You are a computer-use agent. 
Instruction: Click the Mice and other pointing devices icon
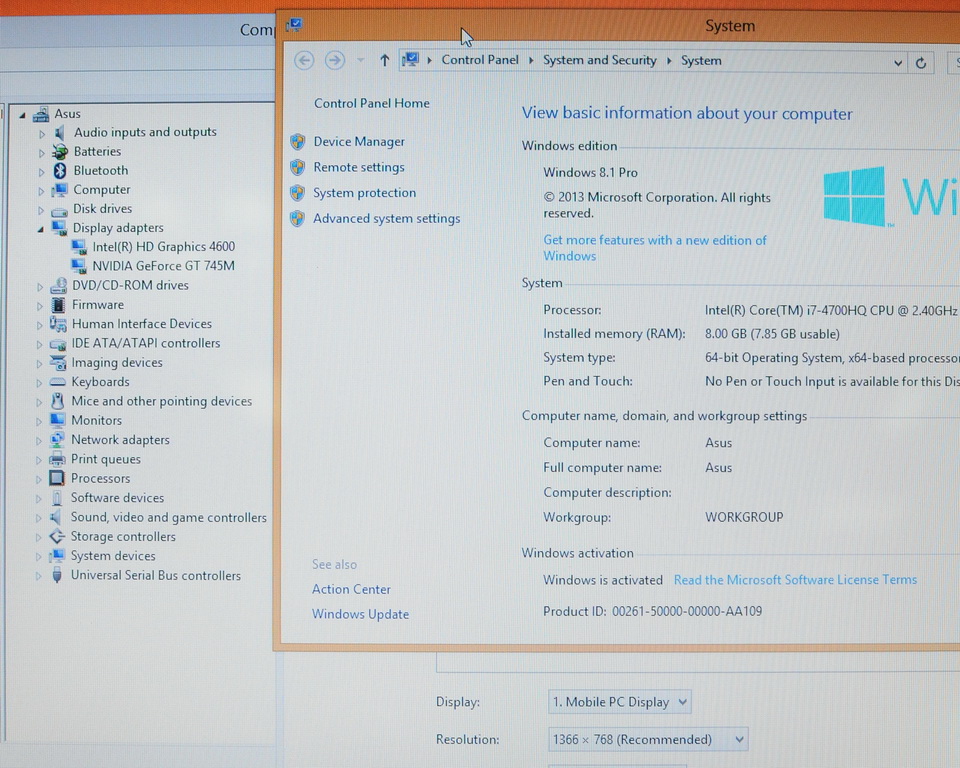[x=58, y=401]
